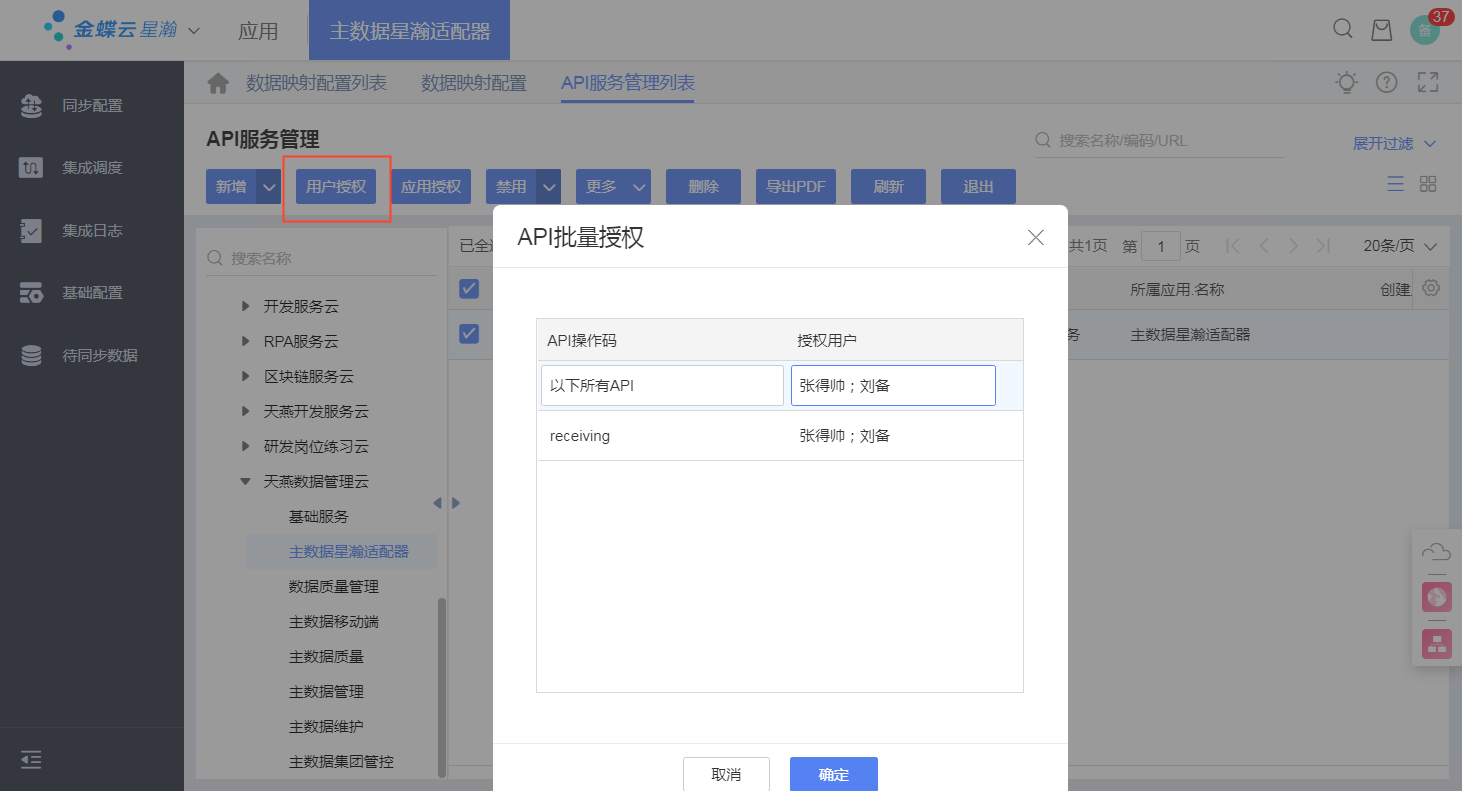This screenshot has width=1462, height=791.
Task: Expand 开发服务云 tree node
Action: (x=246, y=307)
